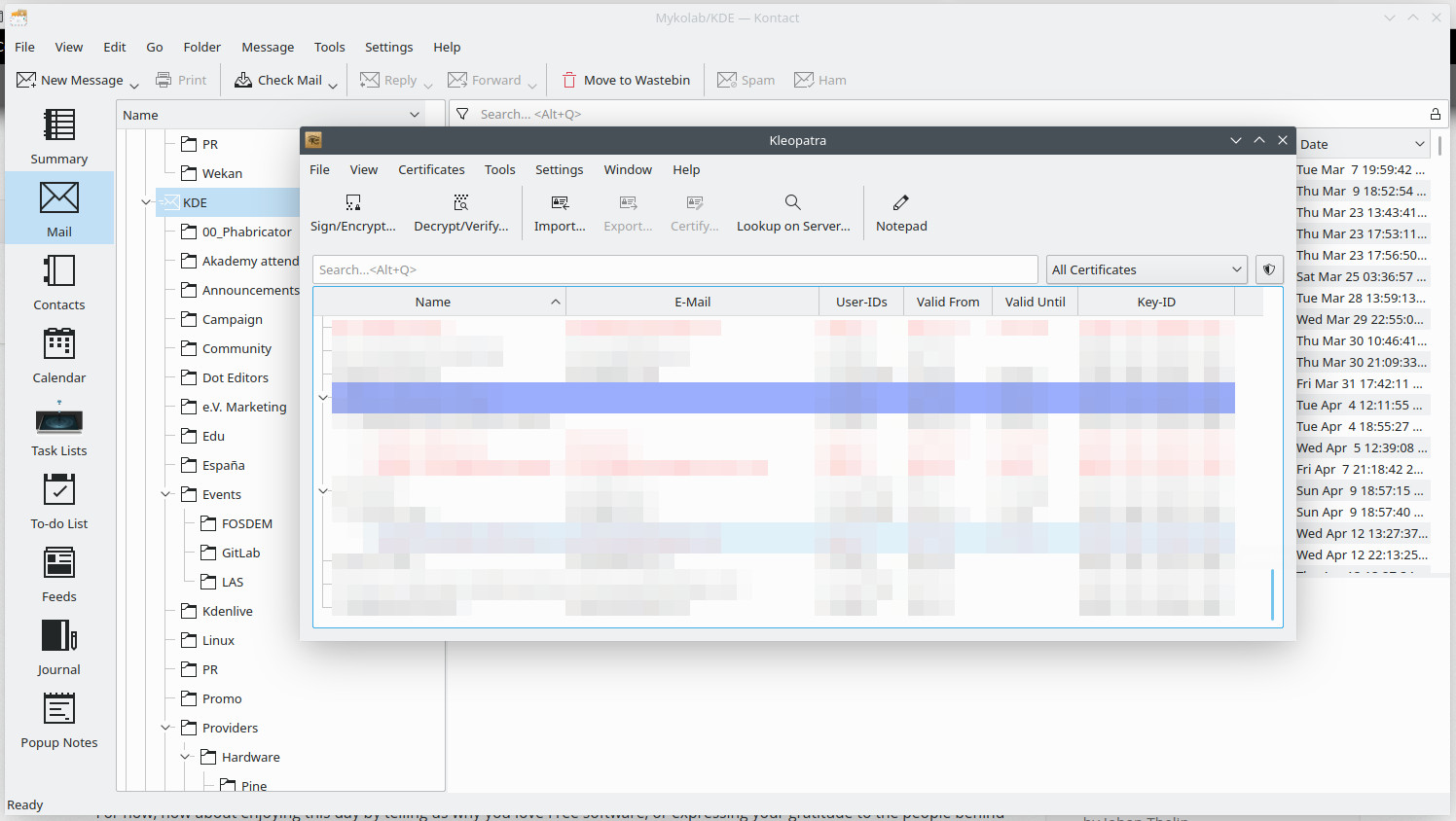Click Move to Wastebin button

point(626,80)
